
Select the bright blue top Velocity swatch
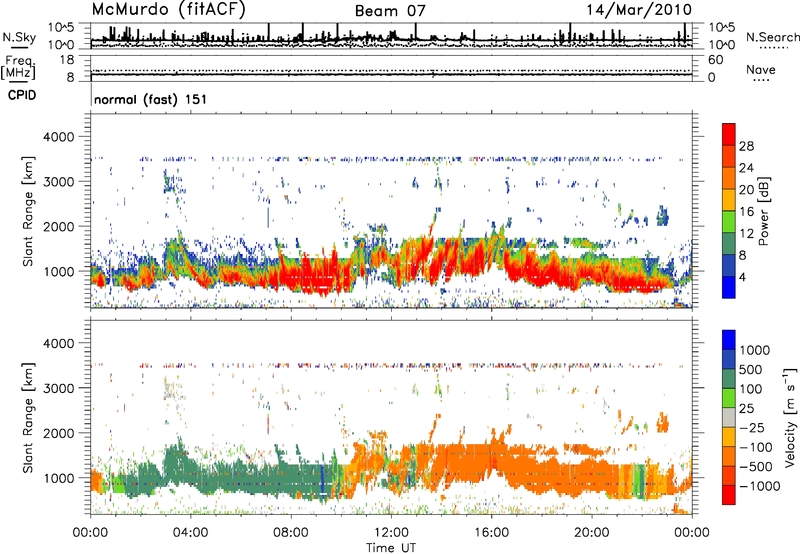pyautogui.click(x=729, y=340)
